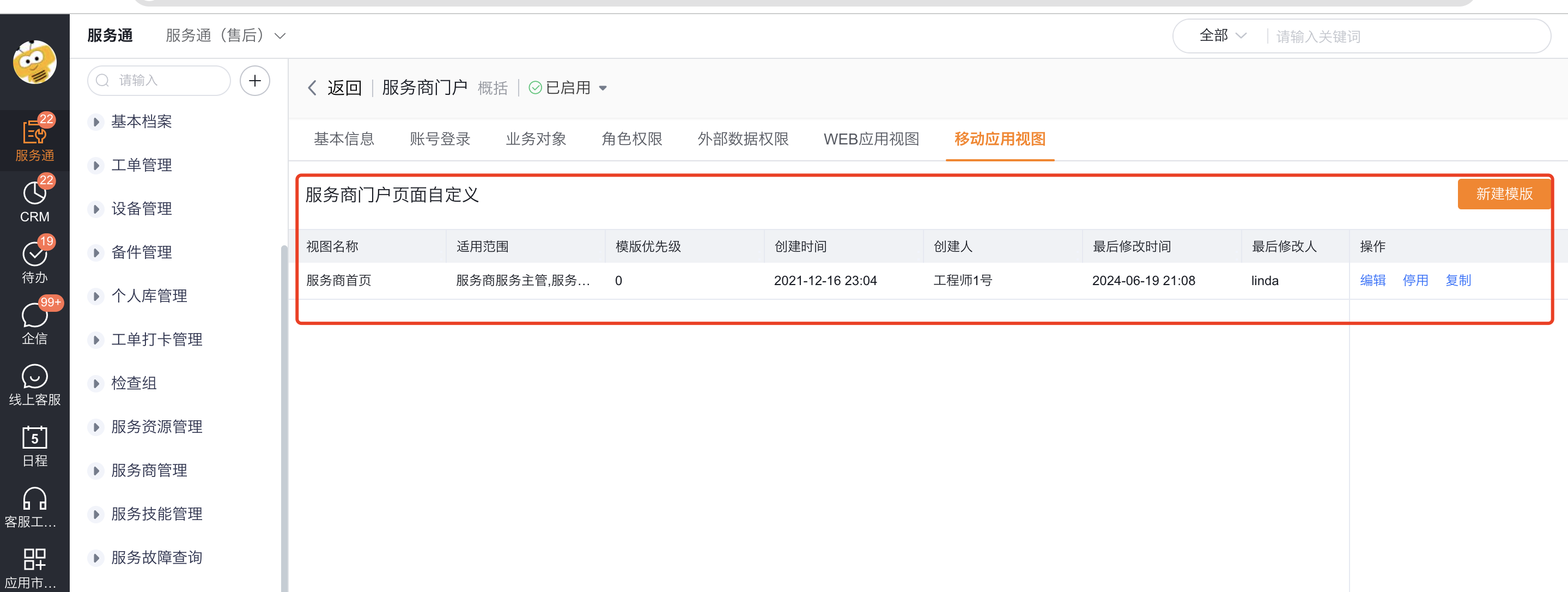Click the 2021-12-16 23:04 creation time
1568x592 pixels.
click(x=825, y=280)
